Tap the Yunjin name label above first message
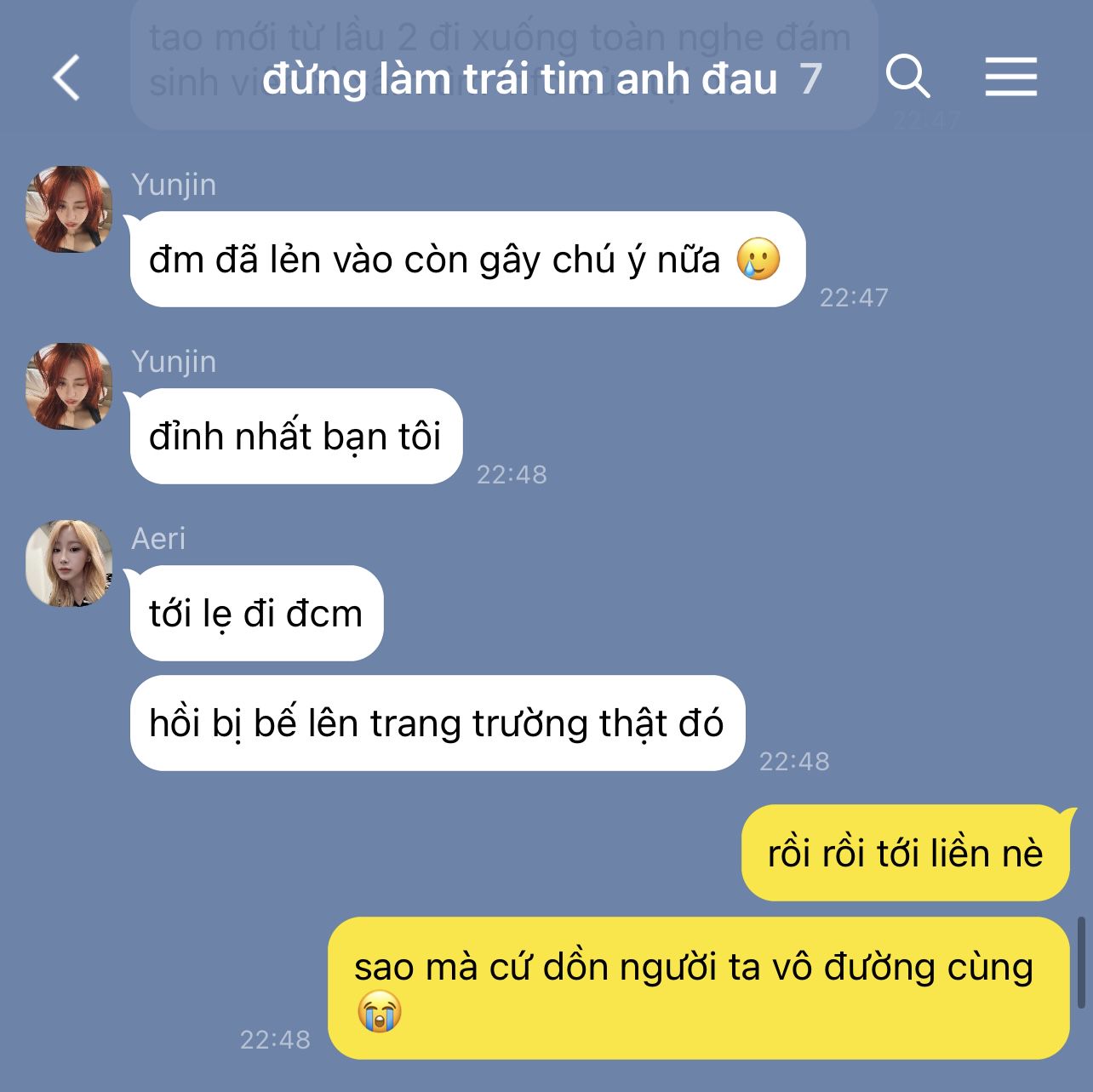Image resolution: width=1093 pixels, height=1092 pixels. [174, 185]
